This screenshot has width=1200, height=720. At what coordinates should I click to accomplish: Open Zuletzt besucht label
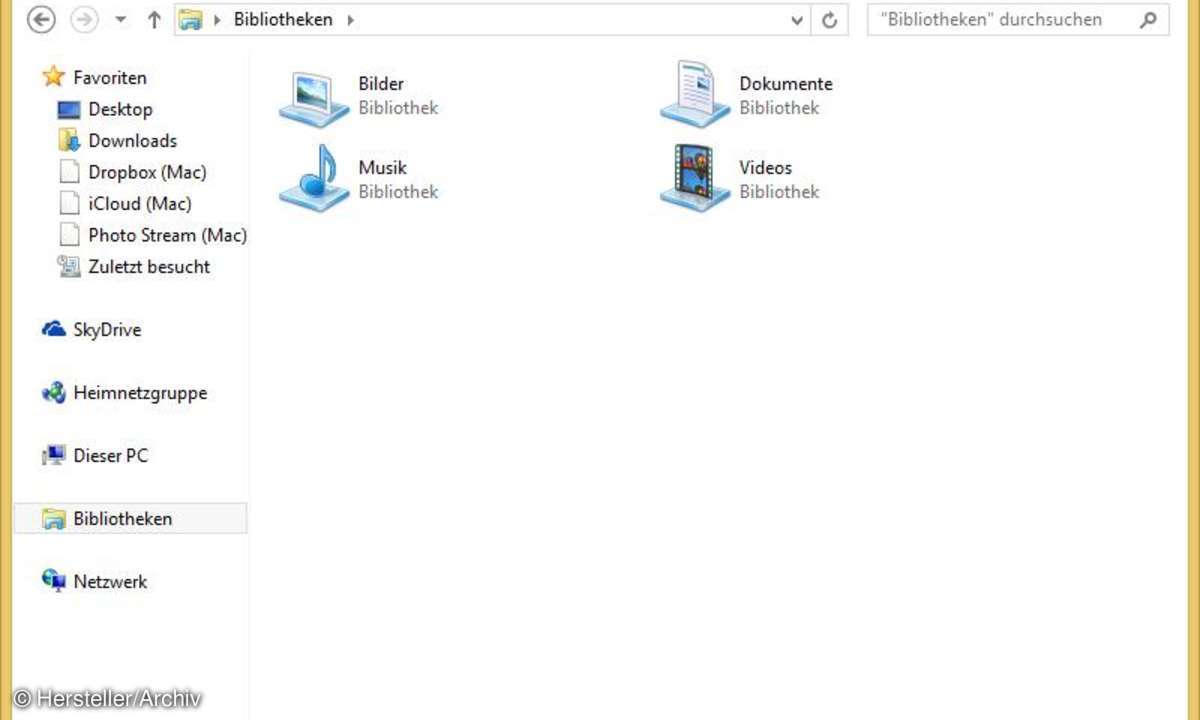pyautogui.click(x=149, y=267)
